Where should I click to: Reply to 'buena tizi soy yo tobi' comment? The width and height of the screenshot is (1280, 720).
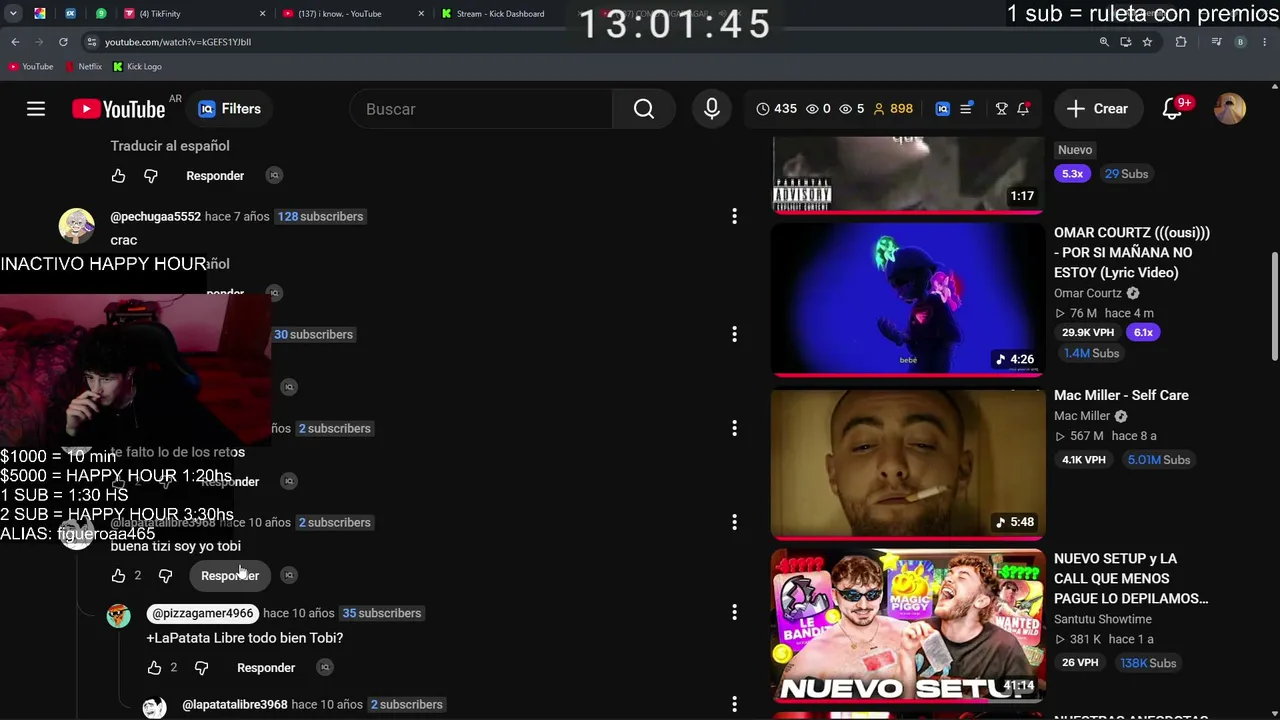[230, 576]
